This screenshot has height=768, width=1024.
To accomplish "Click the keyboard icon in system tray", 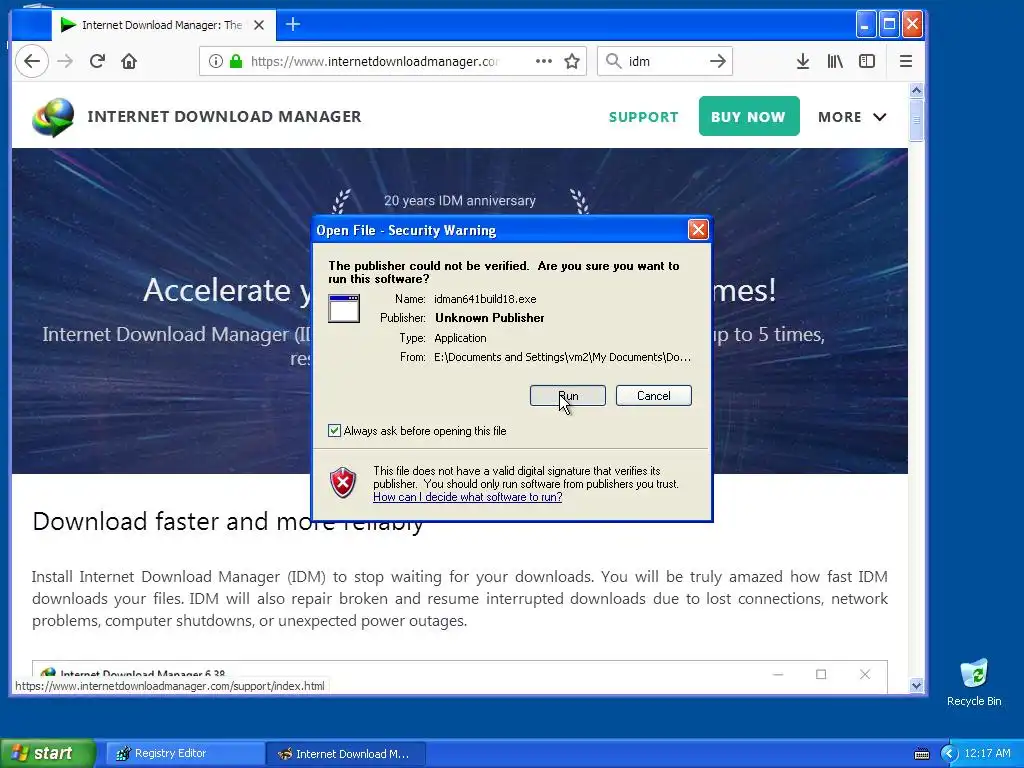I will [x=921, y=754].
